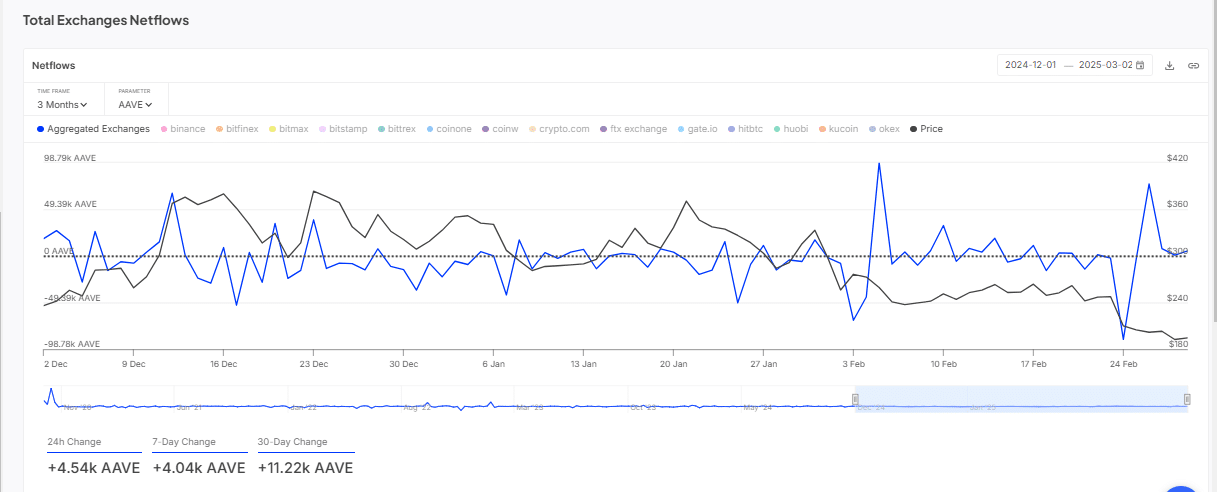Open calendar icon in date range

[x=1140, y=65]
